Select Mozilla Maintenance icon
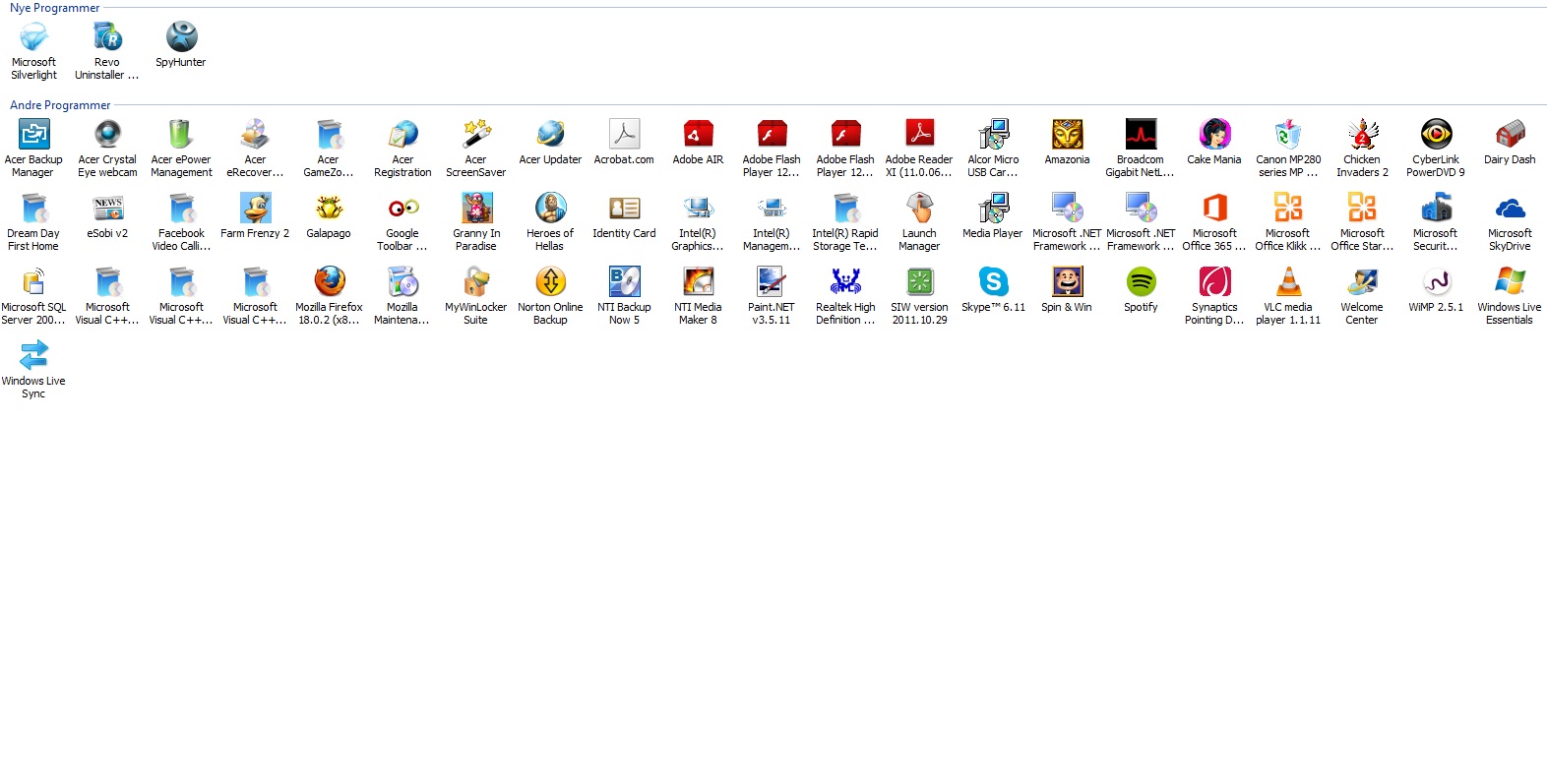 402,281
